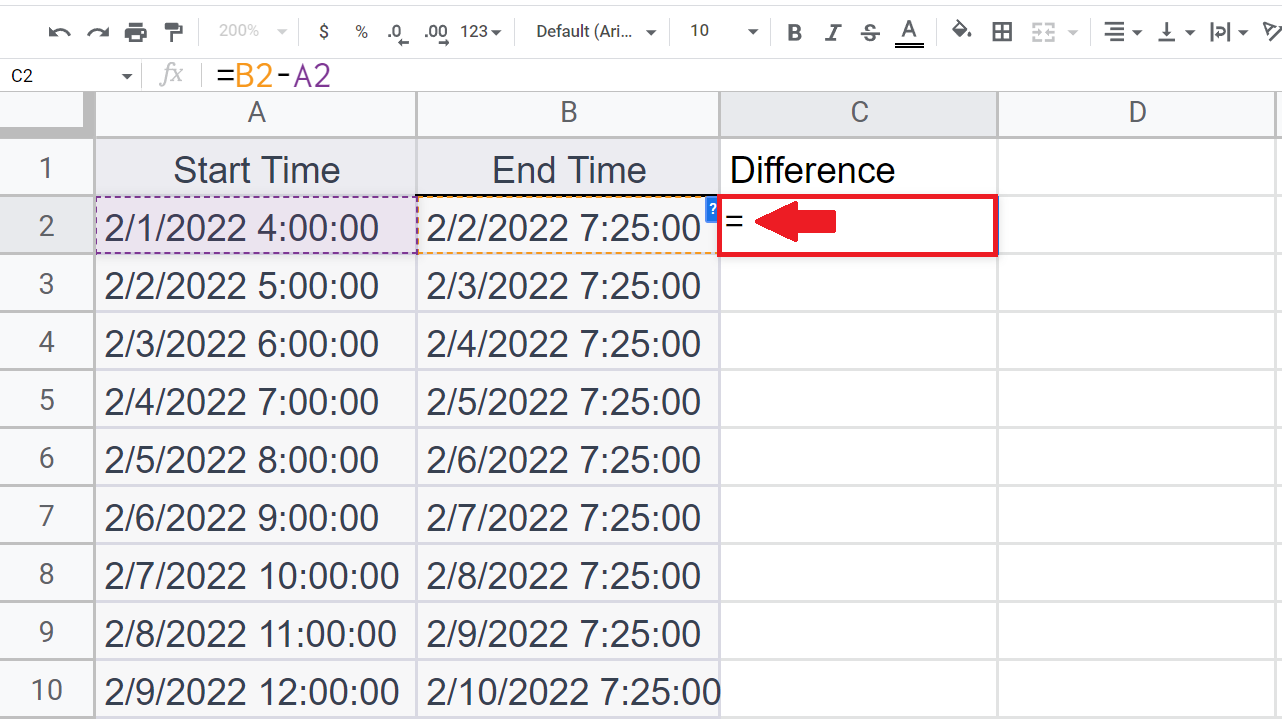
Task: Select cell with 2/7/2022 7:25:00
Action: 568,515
